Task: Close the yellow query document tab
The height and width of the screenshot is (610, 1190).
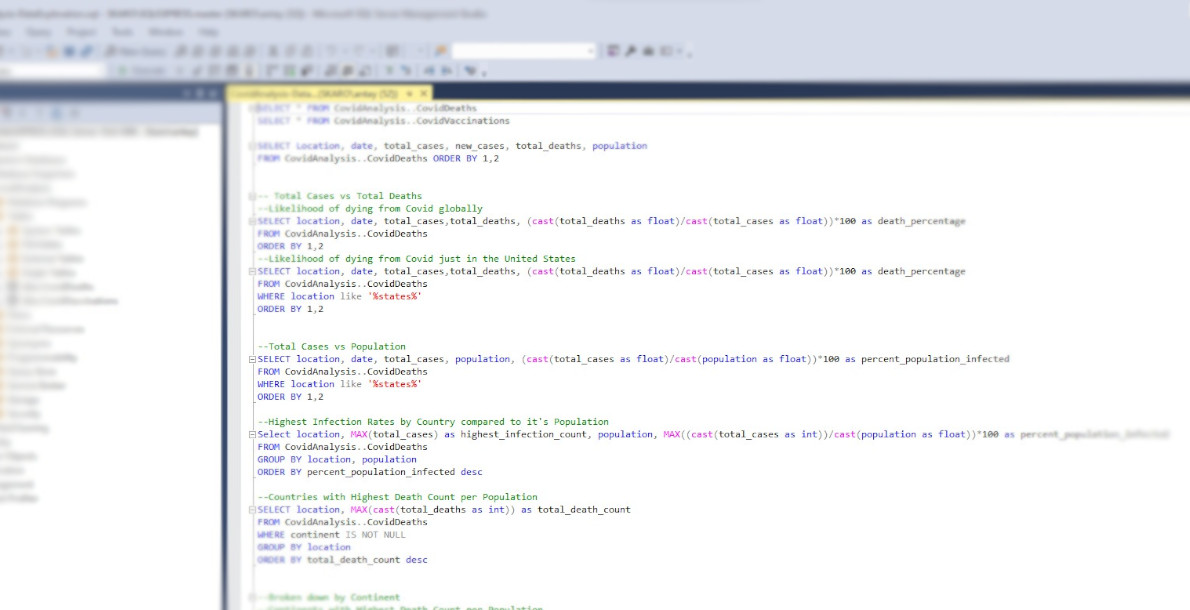Action: coord(424,93)
